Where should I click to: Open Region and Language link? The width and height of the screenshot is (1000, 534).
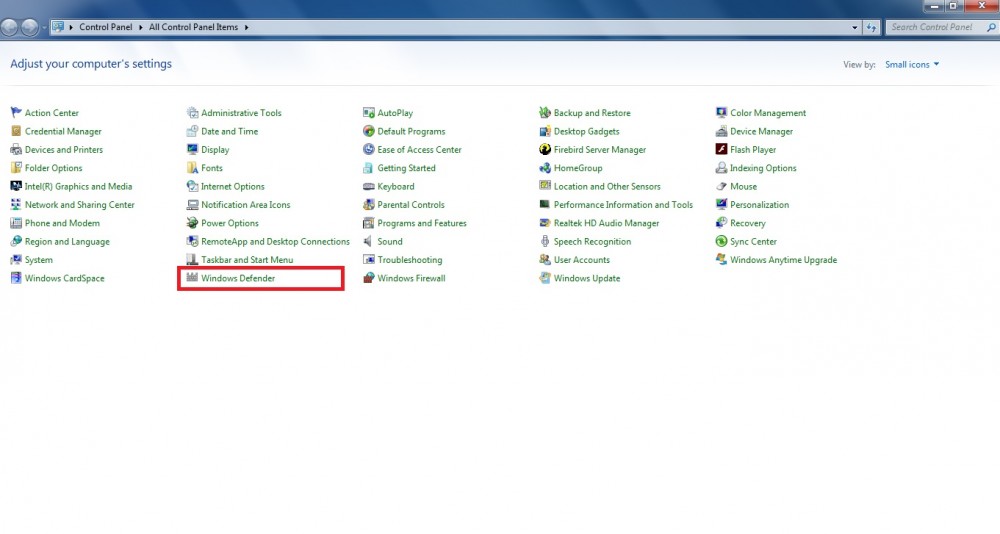point(67,242)
